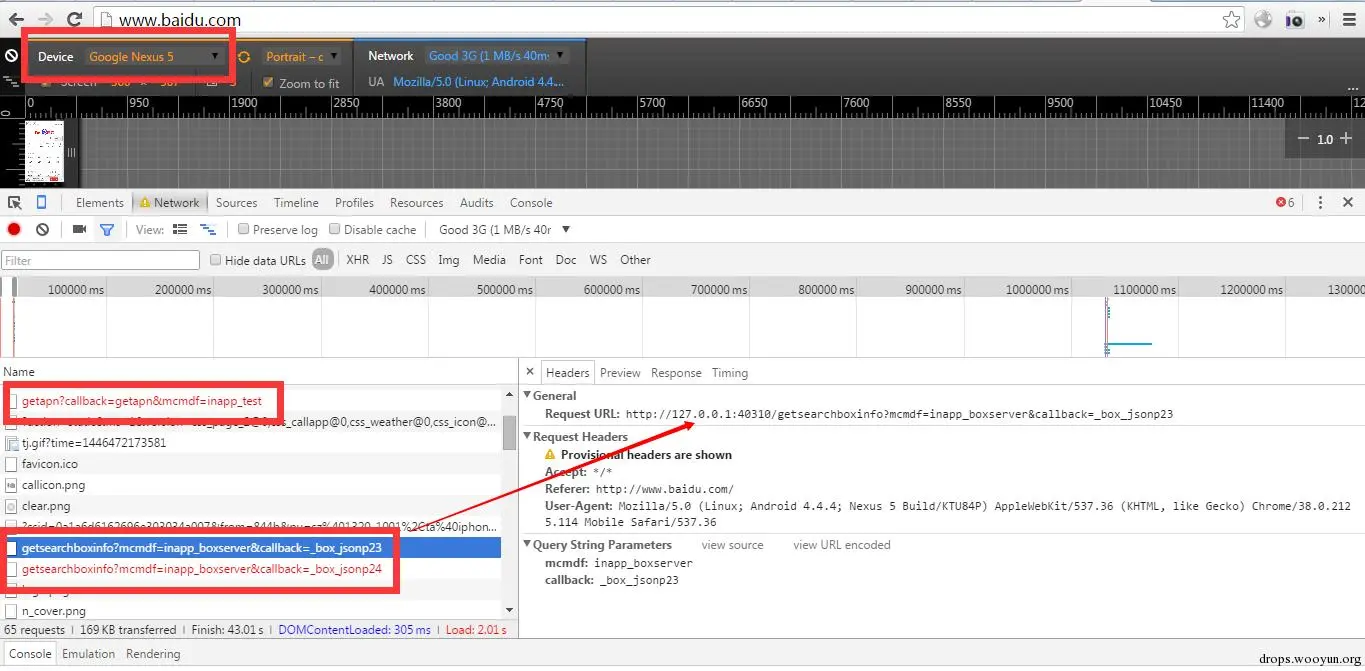Select the getsearchboxinfo _box_jsonp24 request

point(250,569)
